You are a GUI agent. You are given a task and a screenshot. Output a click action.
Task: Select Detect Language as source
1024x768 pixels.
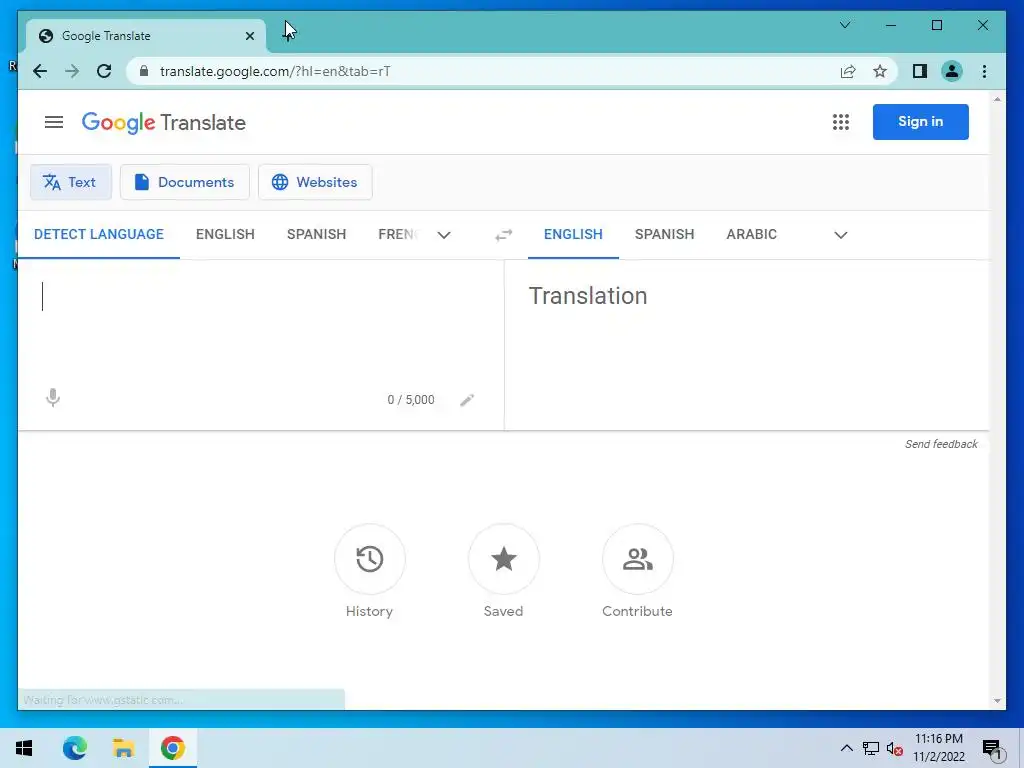pyautogui.click(x=99, y=234)
